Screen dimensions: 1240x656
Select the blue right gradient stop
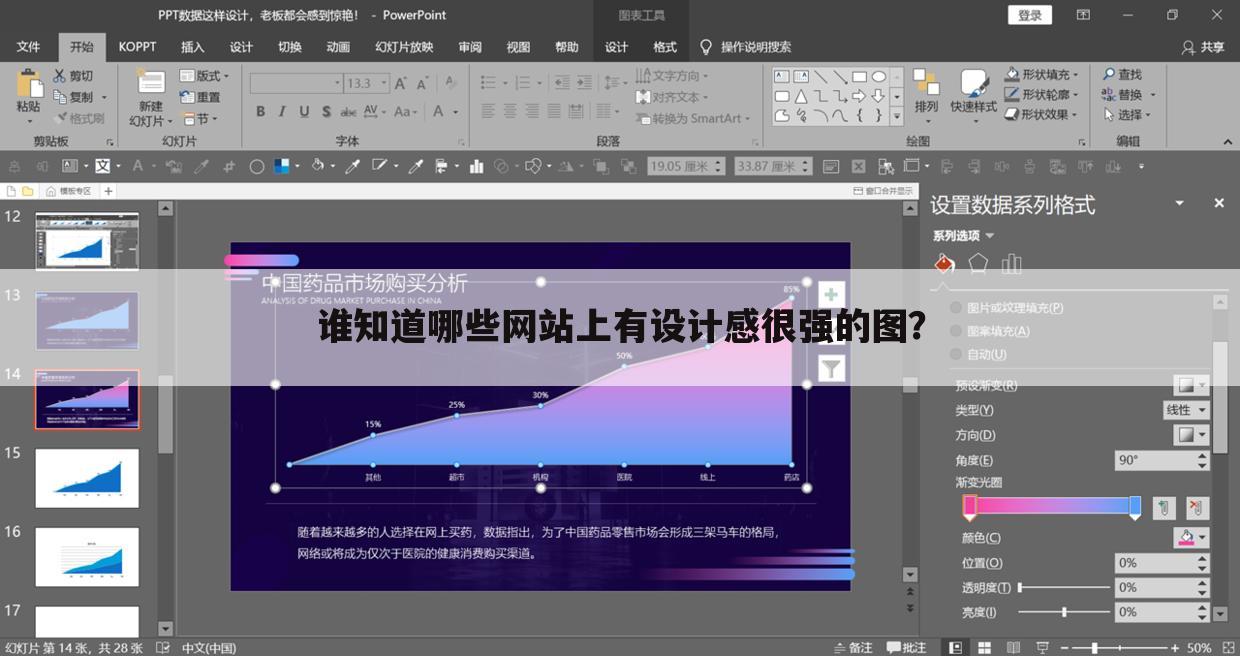pos(1135,508)
